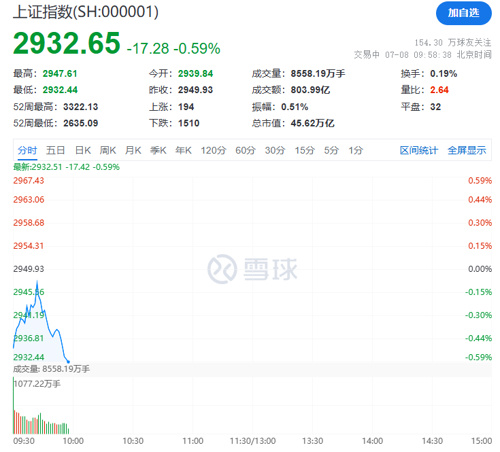The width and height of the screenshot is (500, 452).
Task: Switch to the 周K tab
Action: pos(108,150)
